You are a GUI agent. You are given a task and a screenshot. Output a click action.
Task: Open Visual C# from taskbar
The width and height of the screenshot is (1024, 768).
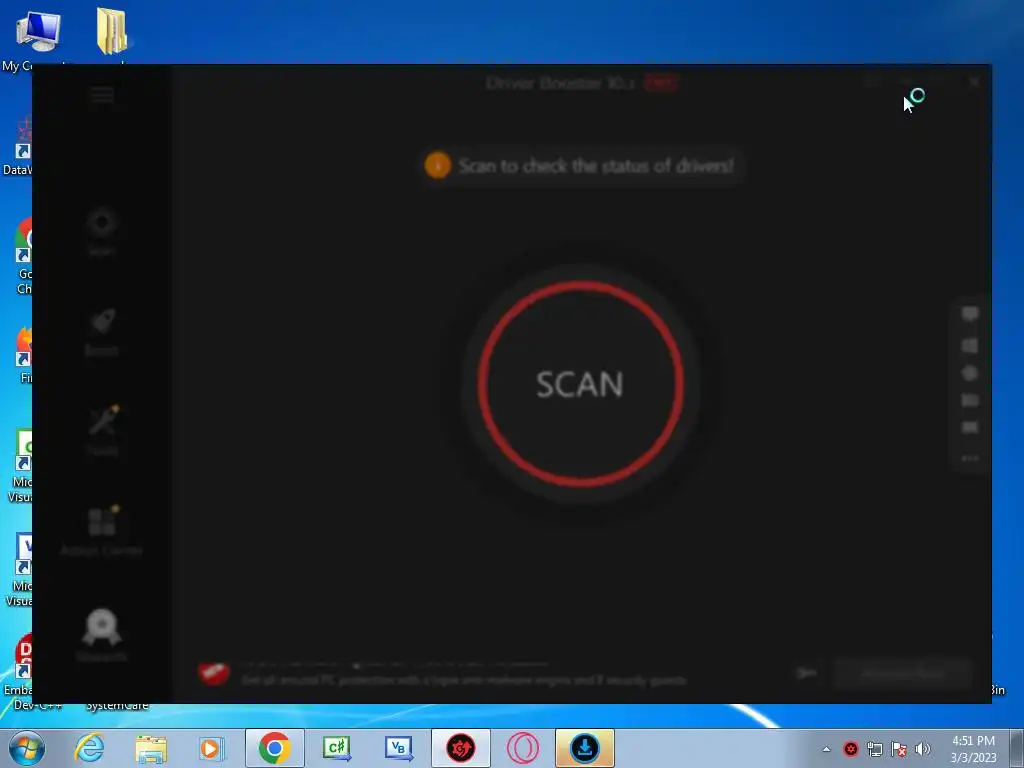(336, 748)
